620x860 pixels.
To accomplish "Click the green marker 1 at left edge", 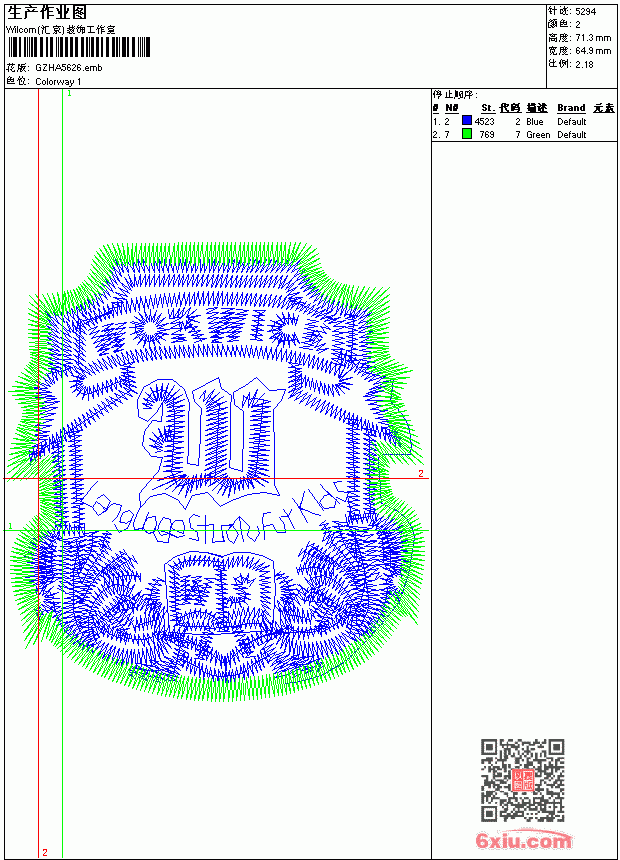I will tap(10, 526).
